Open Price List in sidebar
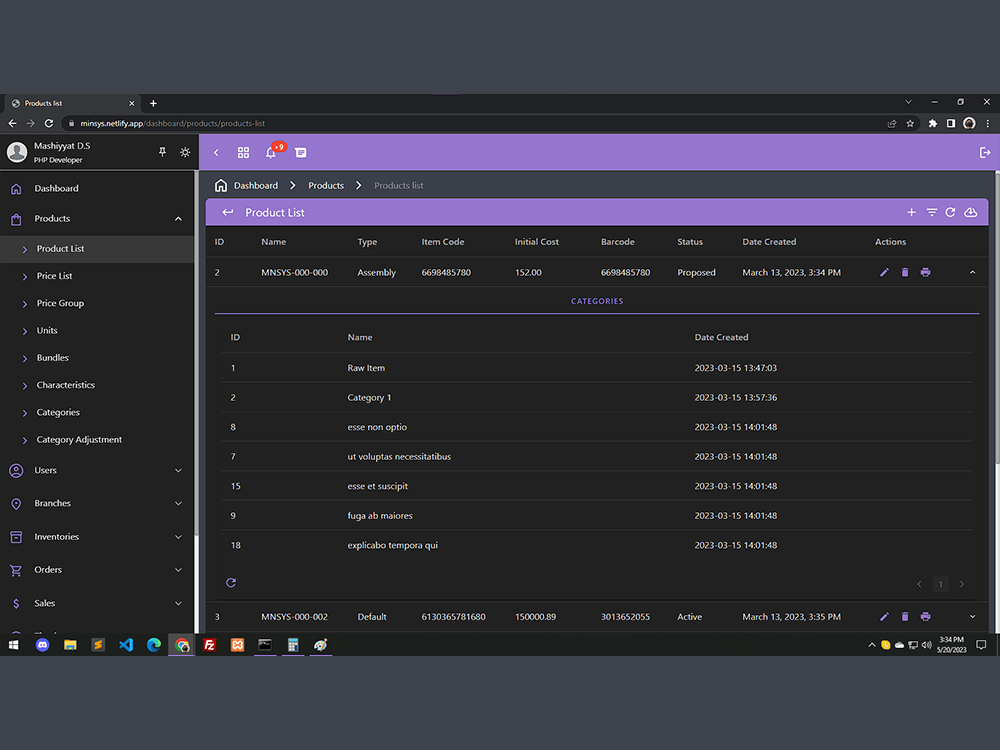 [x=97, y=276]
